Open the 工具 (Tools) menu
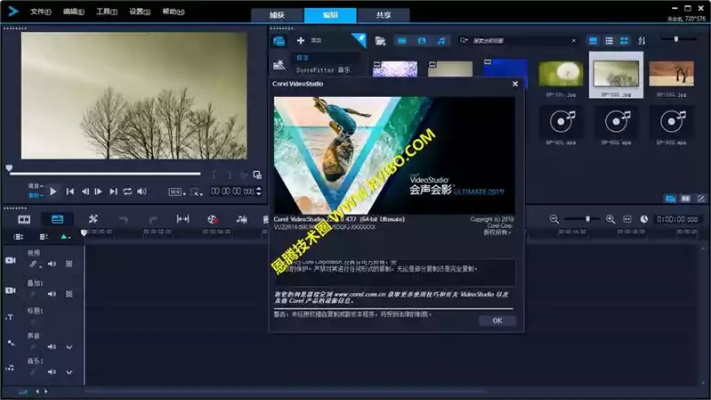Image resolution: width=711 pixels, height=400 pixels. click(x=107, y=12)
